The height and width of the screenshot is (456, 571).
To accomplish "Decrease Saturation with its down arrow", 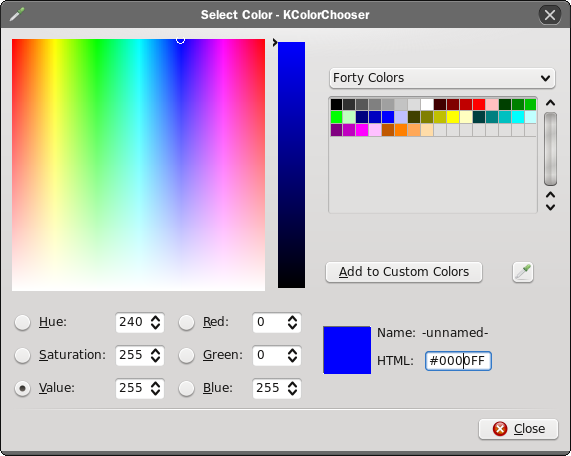I will pos(155,359).
